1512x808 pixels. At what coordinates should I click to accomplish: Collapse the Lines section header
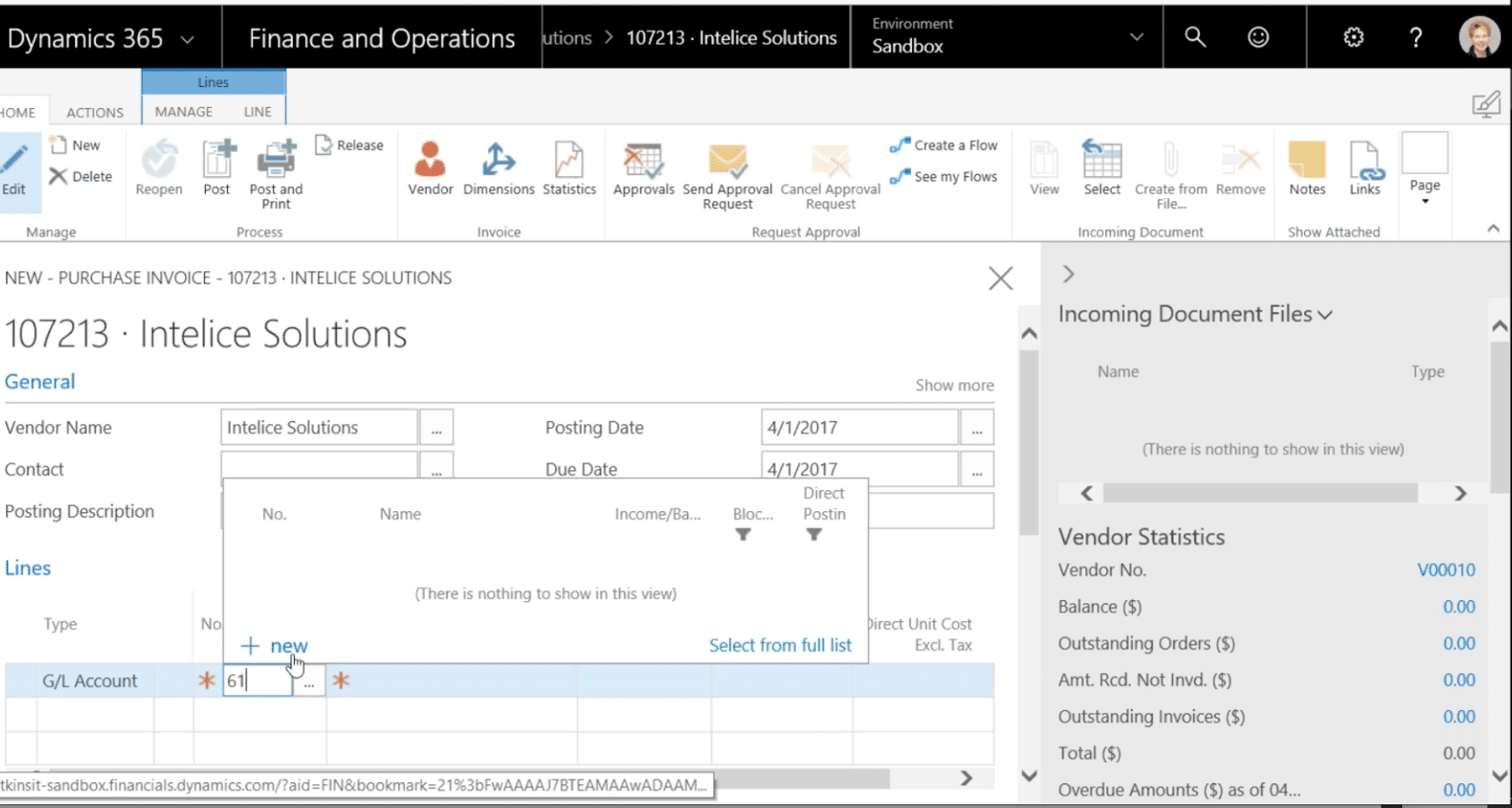(27, 568)
